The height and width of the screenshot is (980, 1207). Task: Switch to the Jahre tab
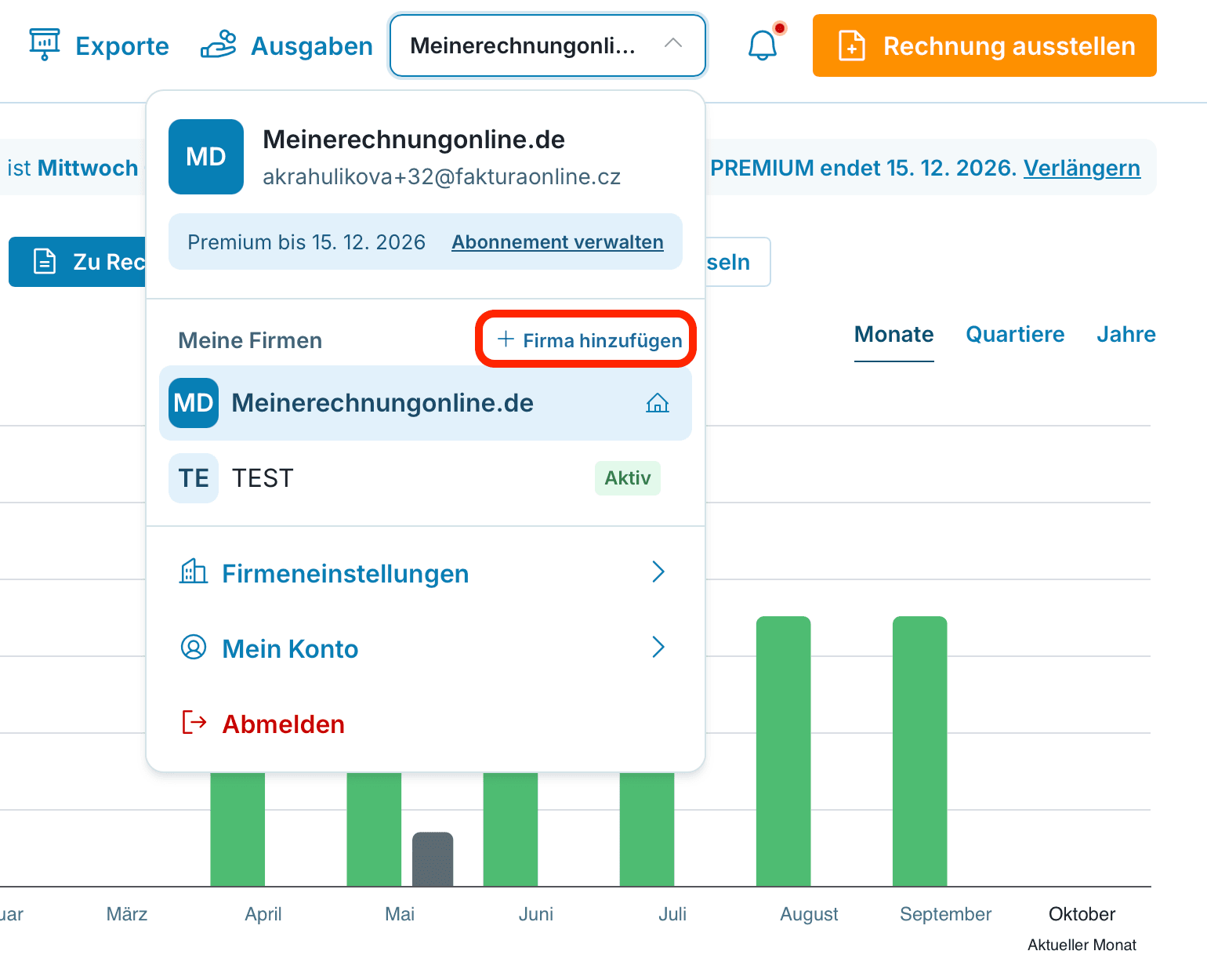[1126, 335]
